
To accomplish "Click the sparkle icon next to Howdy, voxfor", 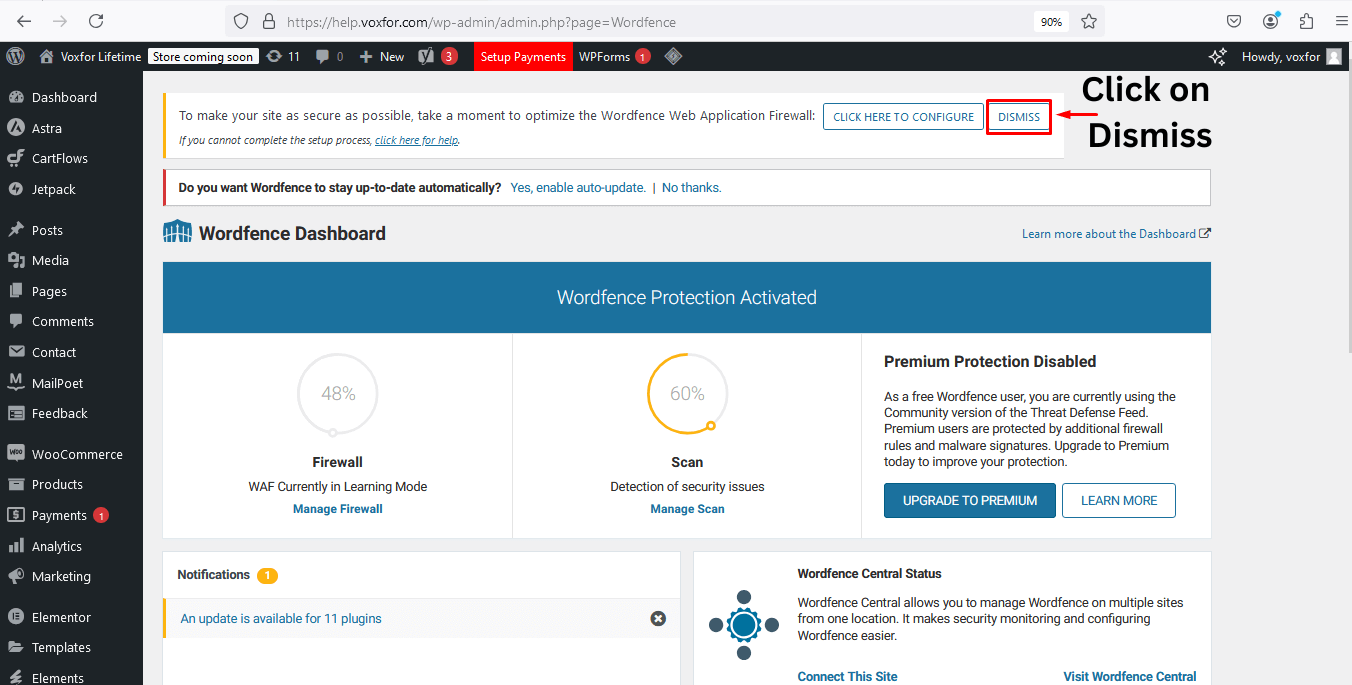I will coord(1218,57).
